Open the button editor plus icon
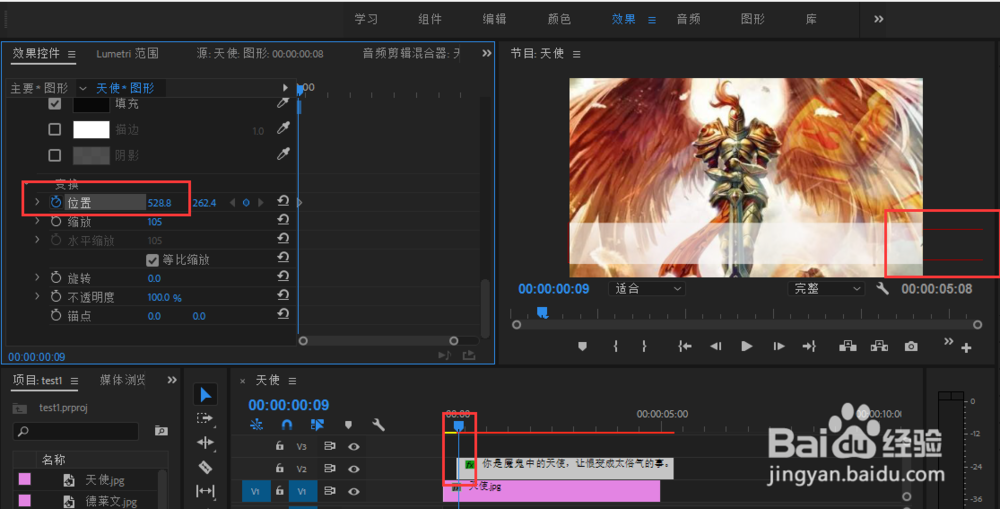Screen dimensions: 1000x509 tap(966, 348)
